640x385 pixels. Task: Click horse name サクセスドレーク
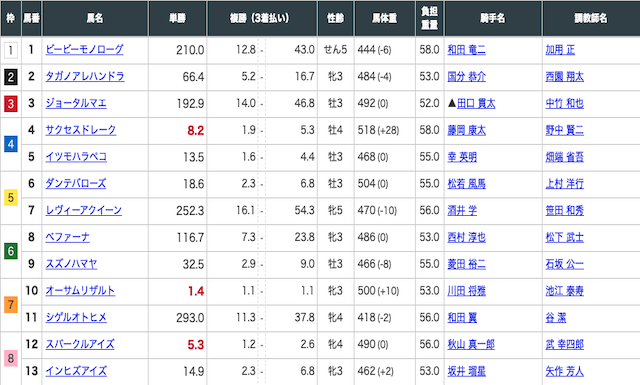(81, 130)
